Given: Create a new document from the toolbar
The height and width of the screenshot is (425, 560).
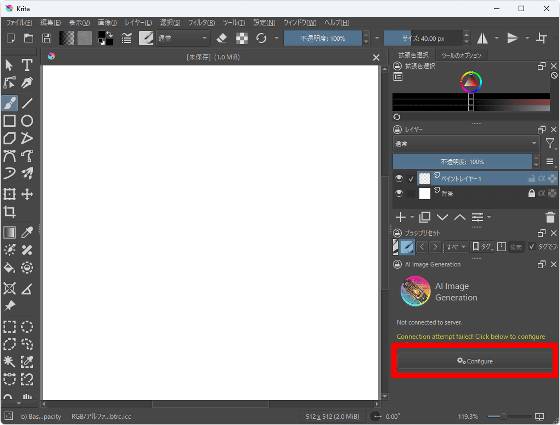Looking at the screenshot, I should 11,38.
